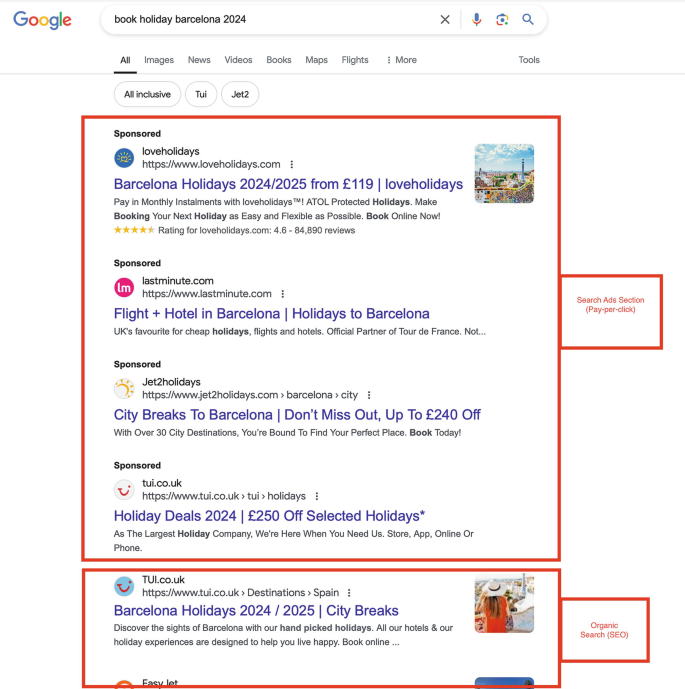This screenshot has width=685, height=689.
Task: Click the jet2holidays.com › barcelona › city URL
Action: coord(250,395)
